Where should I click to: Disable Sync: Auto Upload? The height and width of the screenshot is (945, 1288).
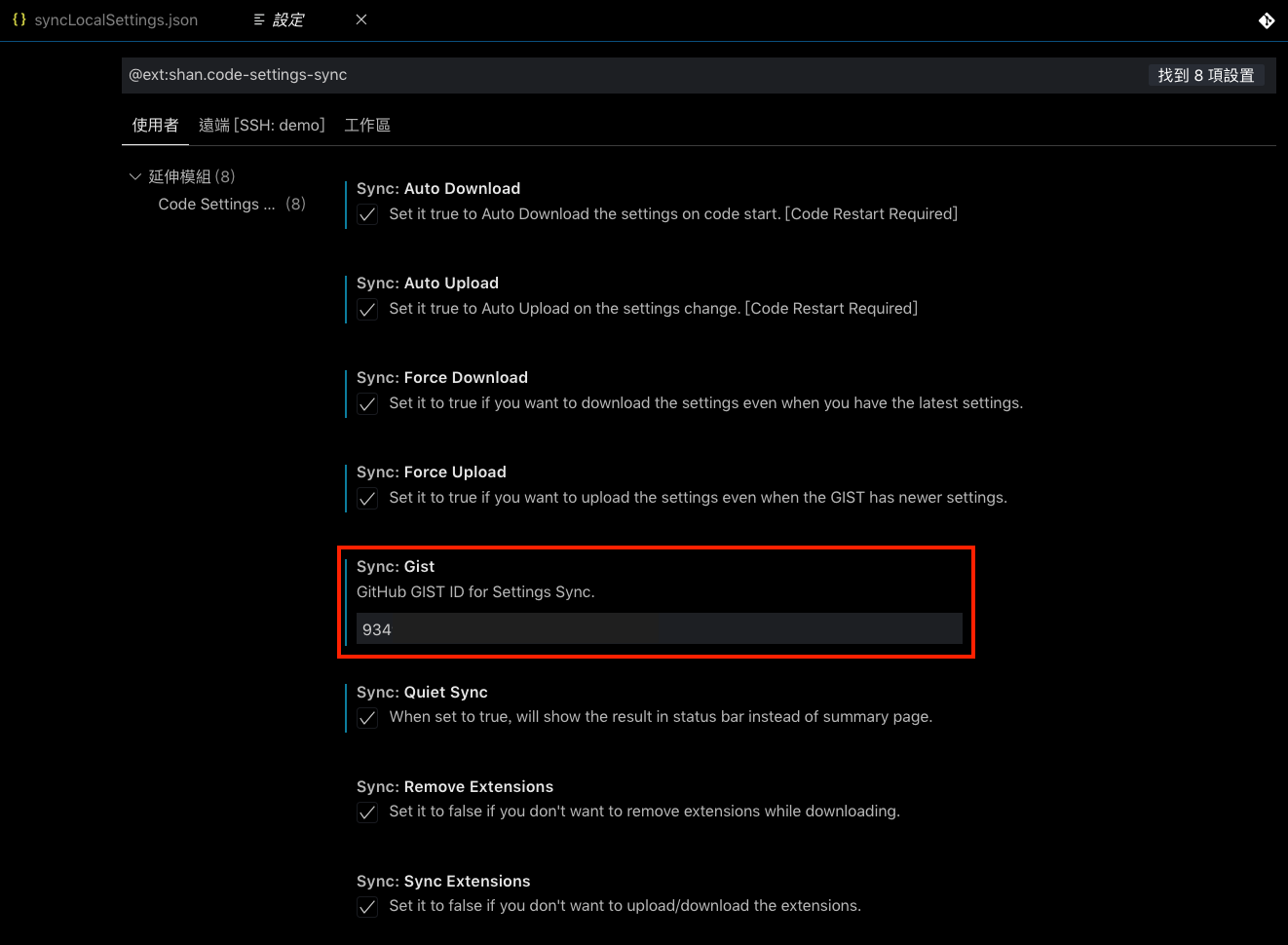pos(367,309)
